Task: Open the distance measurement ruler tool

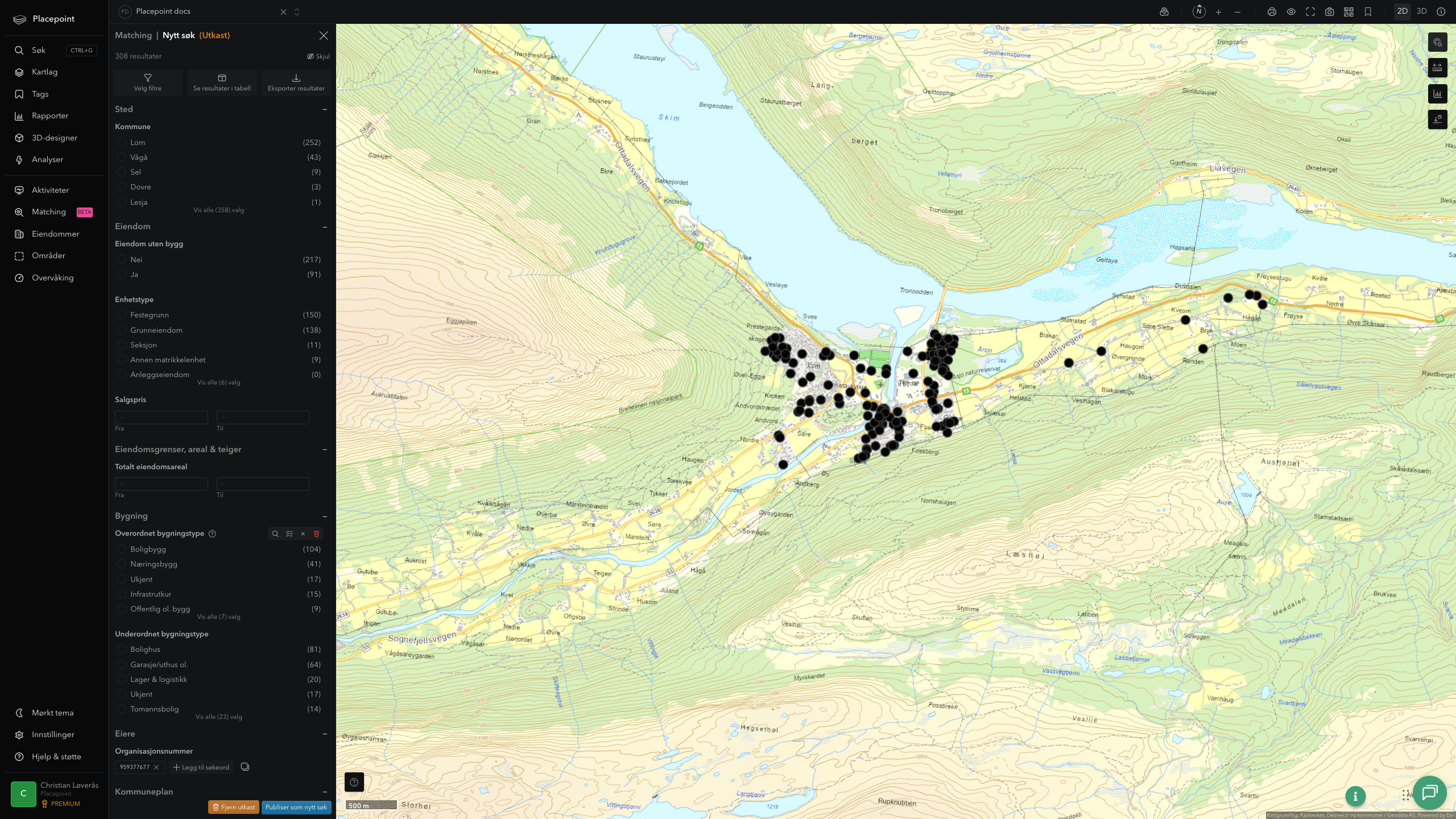Action: [x=1438, y=68]
